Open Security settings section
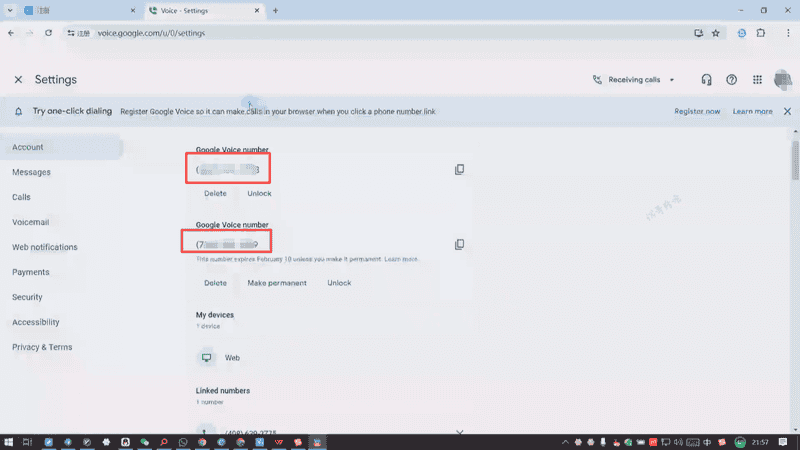This screenshot has height=450, width=800. click(x=28, y=297)
